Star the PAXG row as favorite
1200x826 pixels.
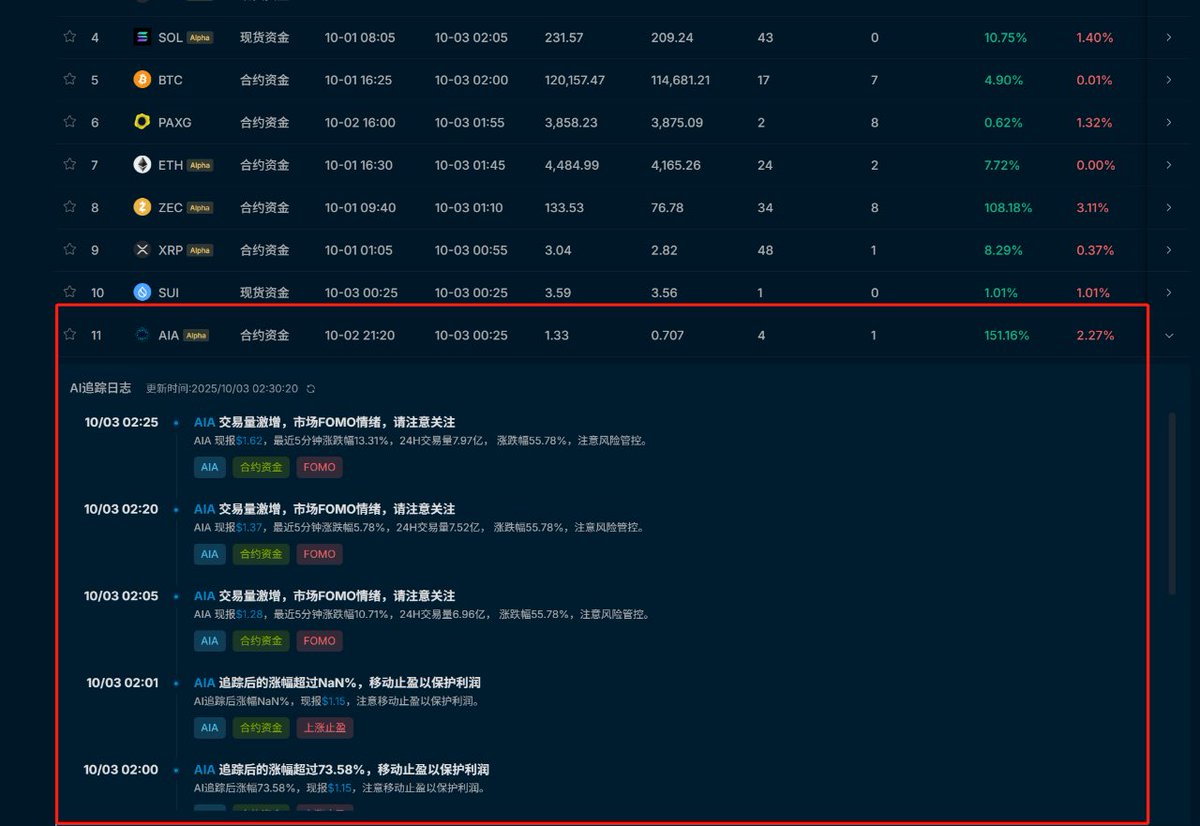coord(69,122)
